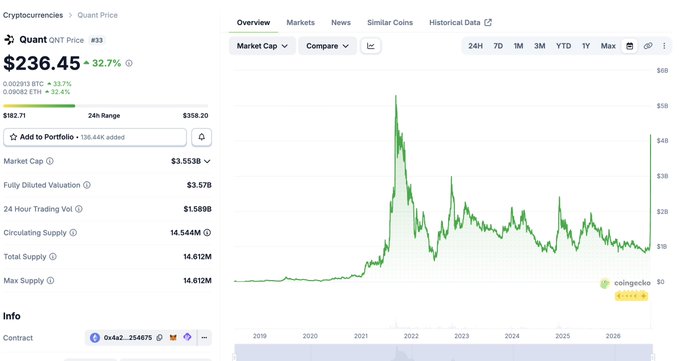Click the #33 rank badge
The image size is (679, 361).
[97, 40]
